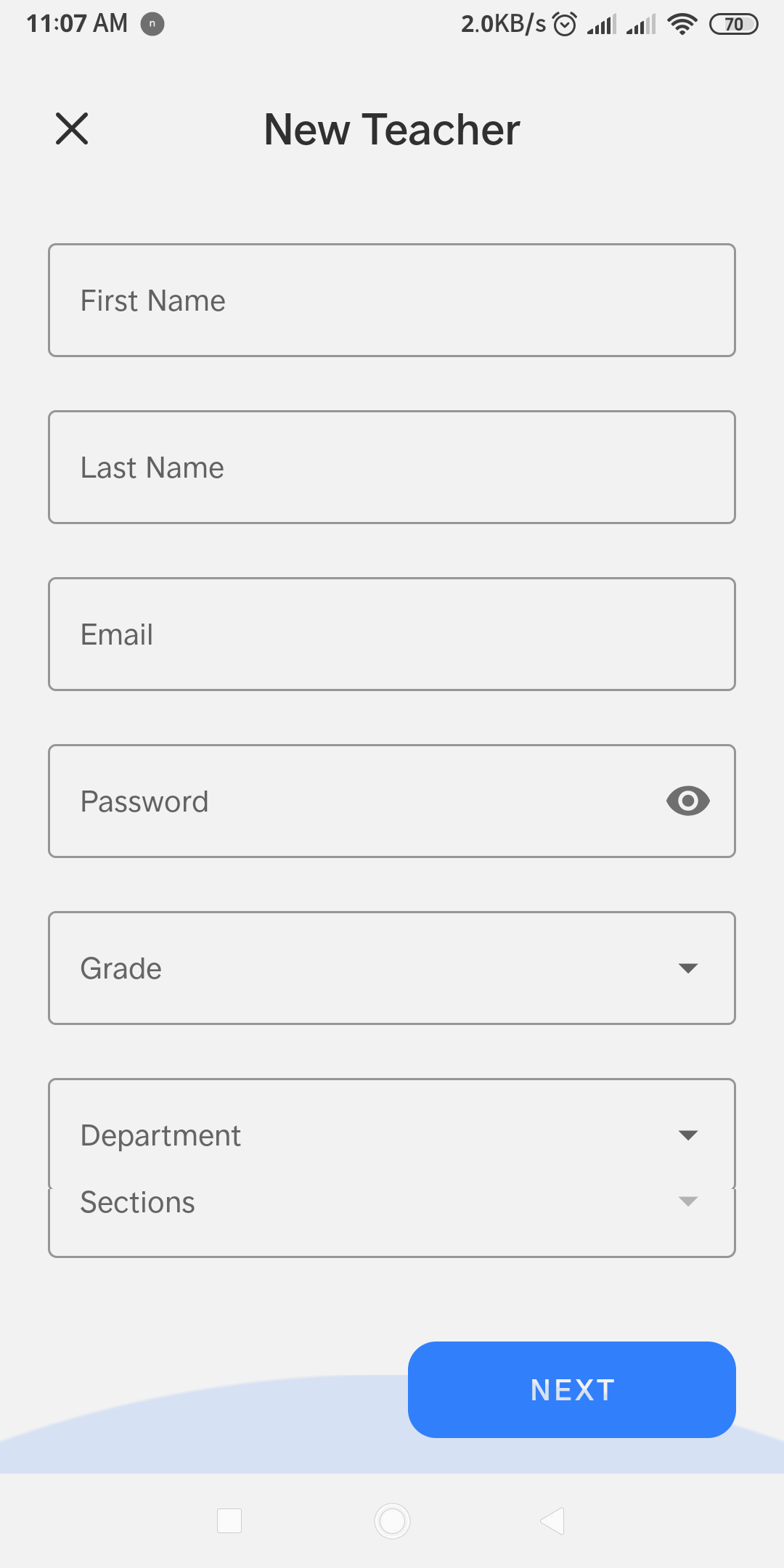Select the Last Name input field
This screenshot has height=1568, width=784.
coord(392,467)
